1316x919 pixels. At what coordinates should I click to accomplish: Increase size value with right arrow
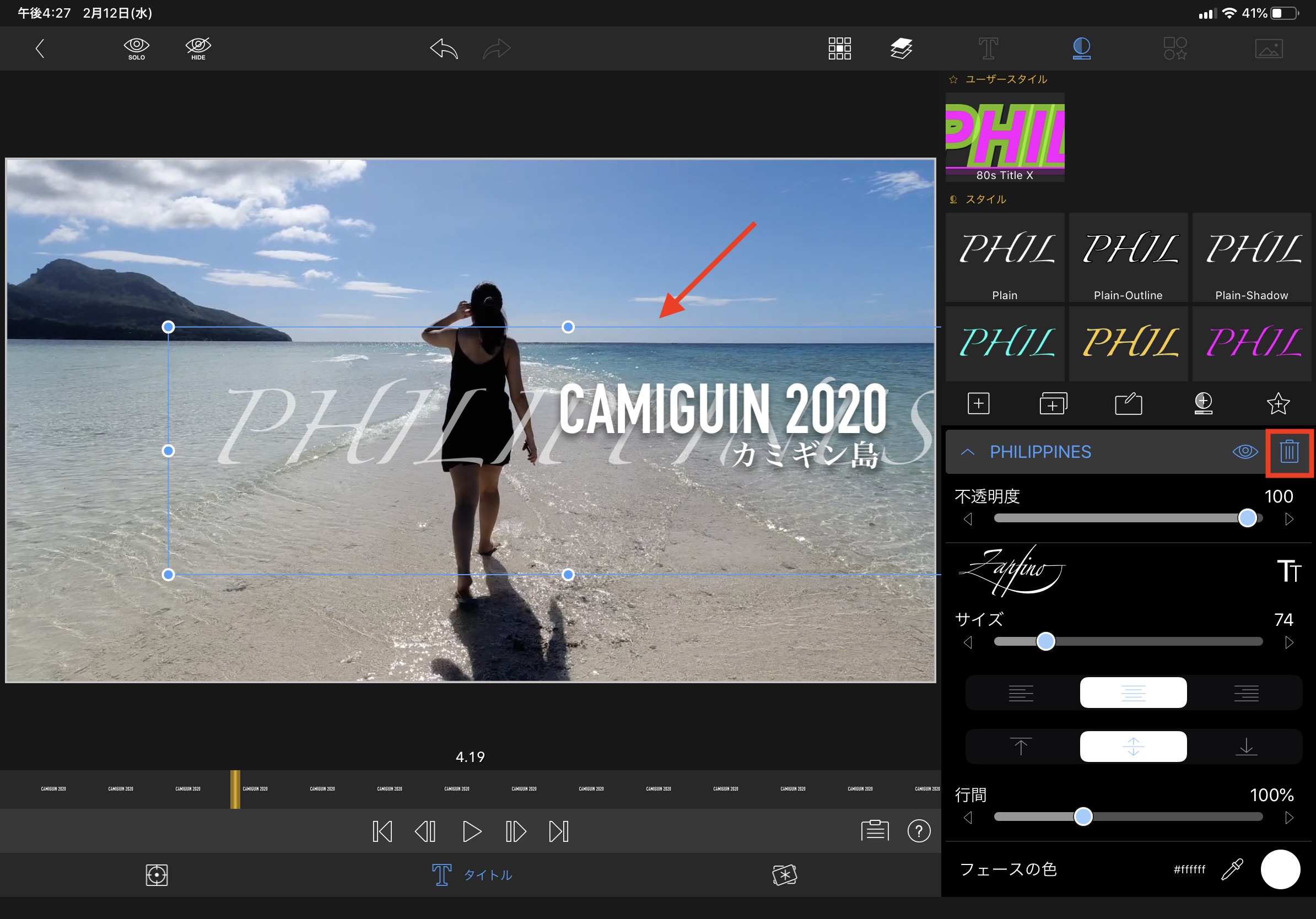click(1289, 642)
